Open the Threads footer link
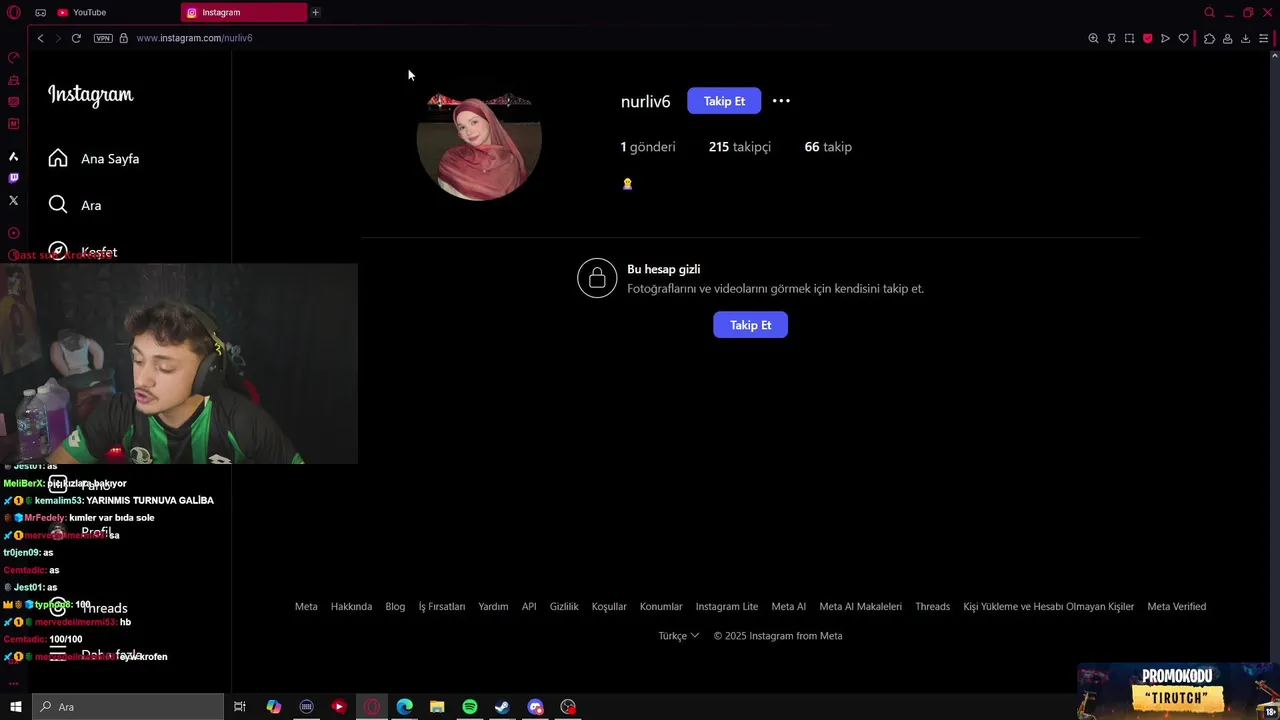 pyautogui.click(x=932, y=606)
